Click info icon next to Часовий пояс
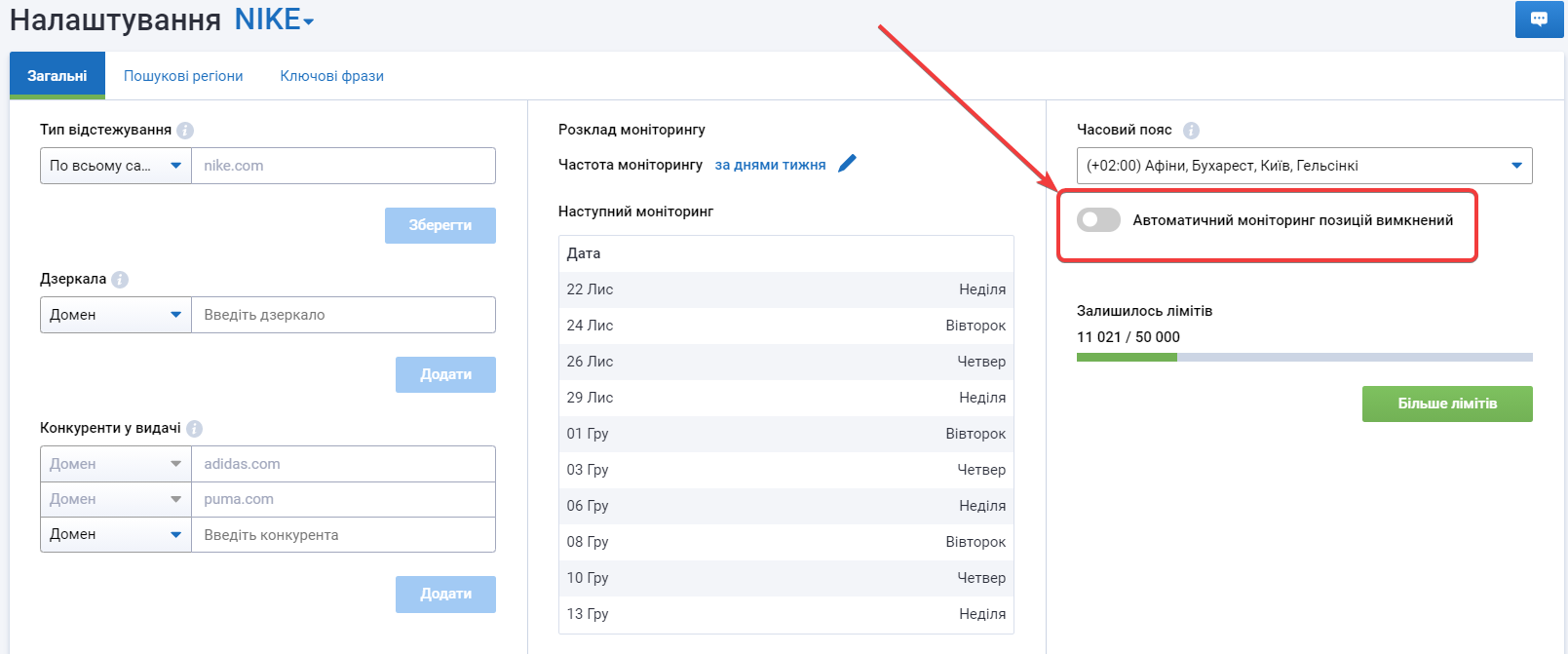This screenshot has height=654, width=1568. tap(1191, 131)
